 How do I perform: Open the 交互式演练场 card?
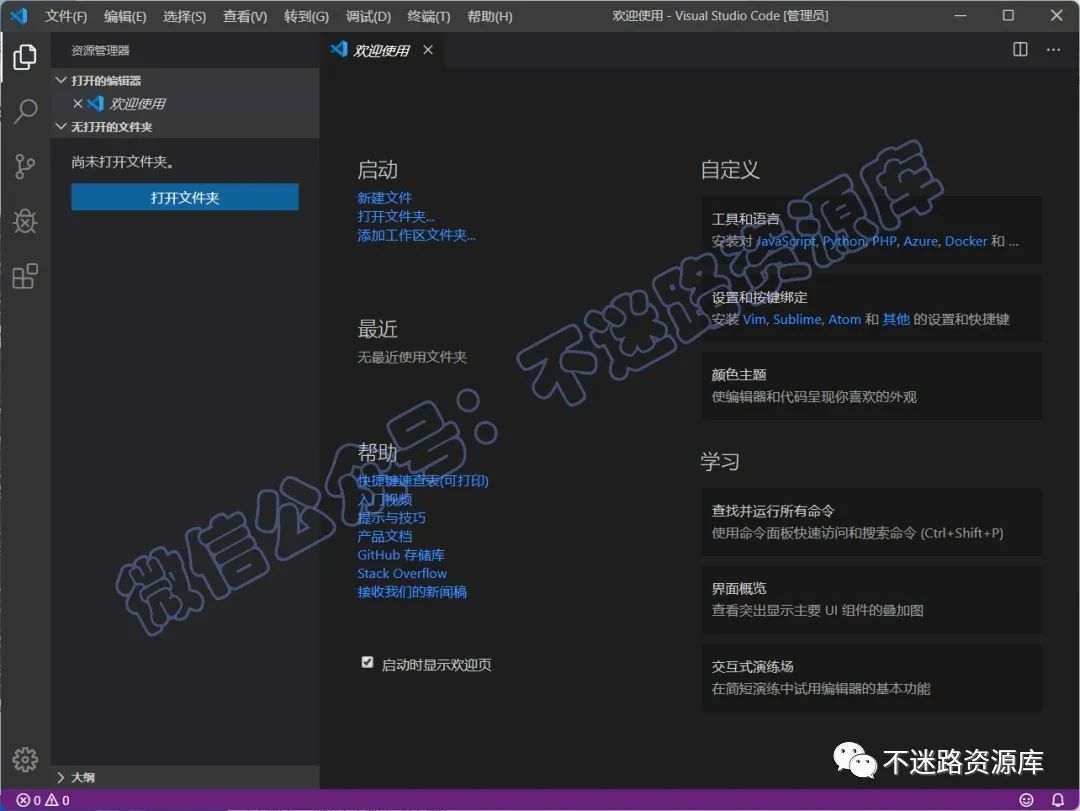pos(871,677)
